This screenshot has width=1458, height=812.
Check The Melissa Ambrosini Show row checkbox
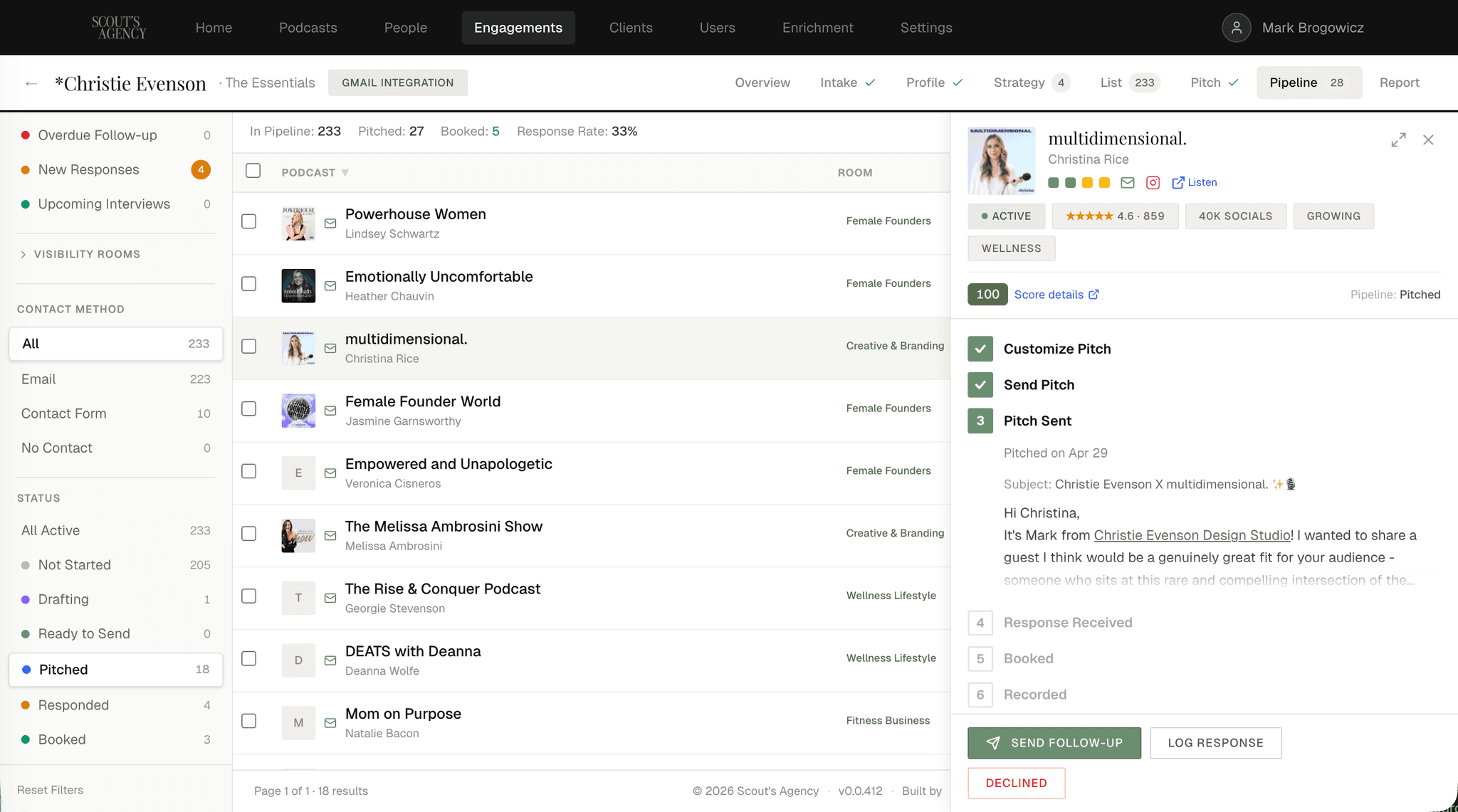pyautogui.click(x=249, y=534)
